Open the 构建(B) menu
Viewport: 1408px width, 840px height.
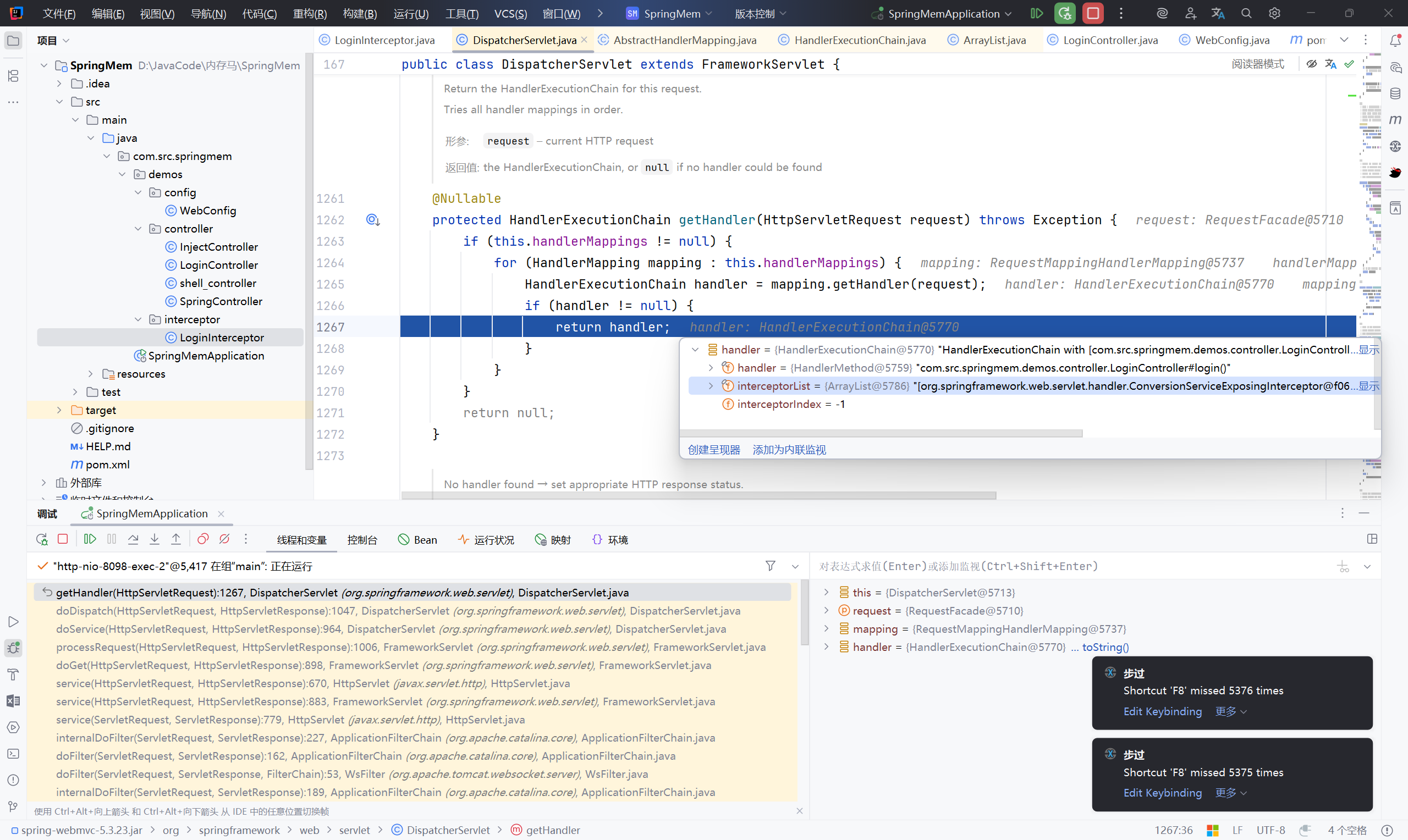(x=360, y=14)
